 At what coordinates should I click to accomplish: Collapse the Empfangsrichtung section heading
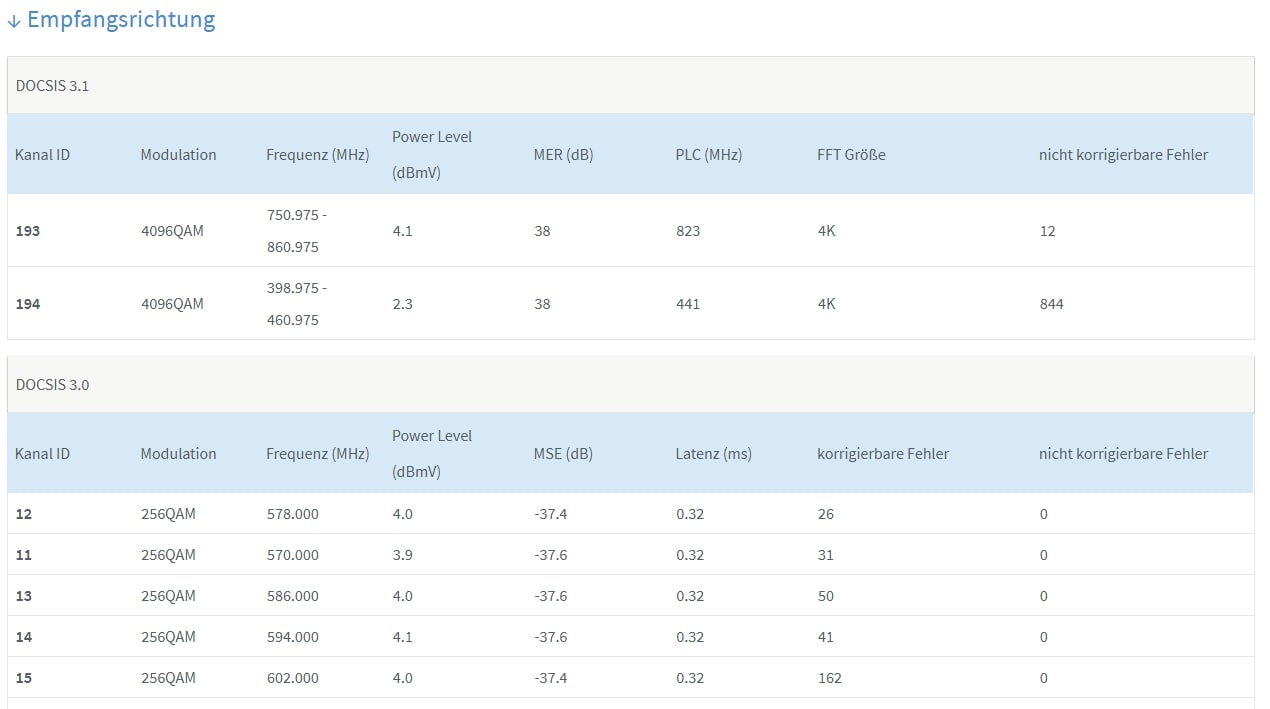121,19
